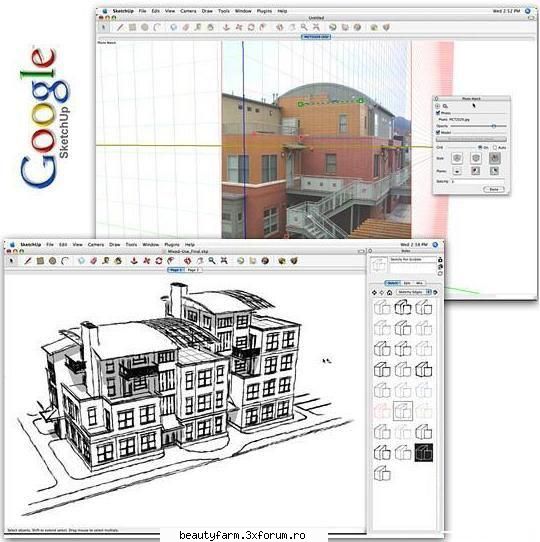540x542 pixels.
Task: Activate the Rotate tool in Mixed-Use_Final window
Action: (x=159, y=261)
